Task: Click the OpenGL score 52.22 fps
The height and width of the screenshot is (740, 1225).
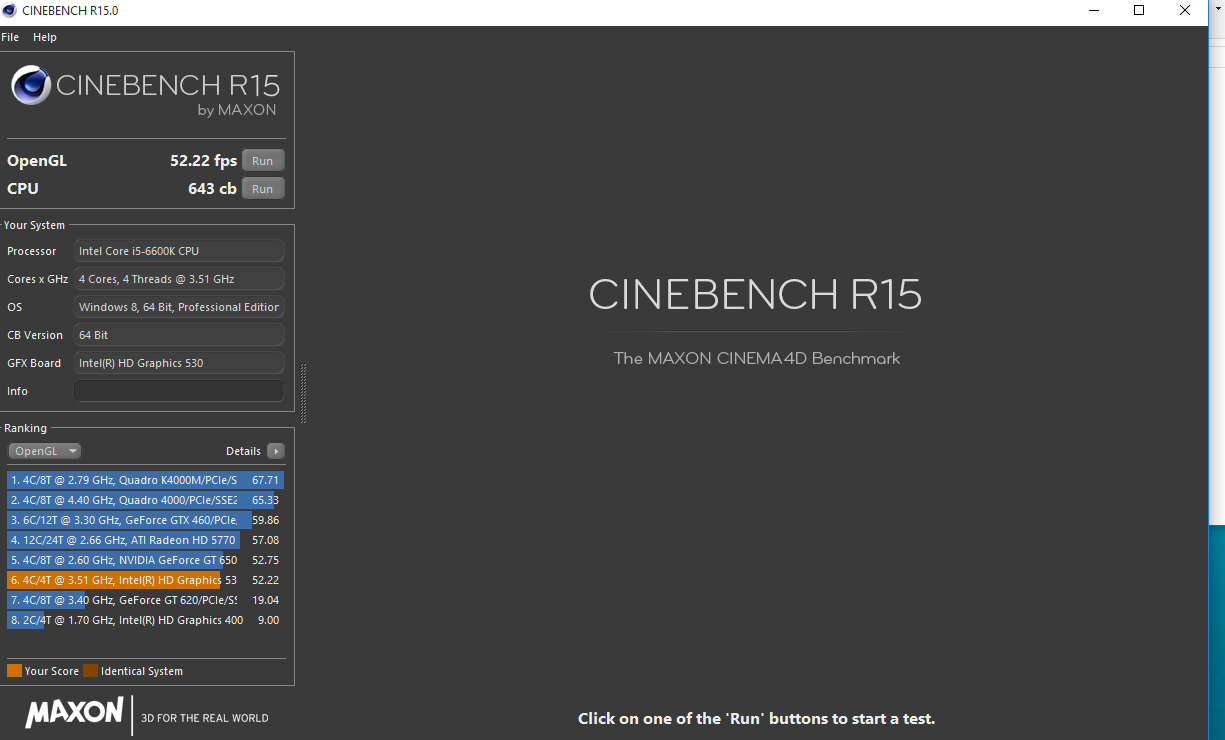Action: [x=203, y=161]
